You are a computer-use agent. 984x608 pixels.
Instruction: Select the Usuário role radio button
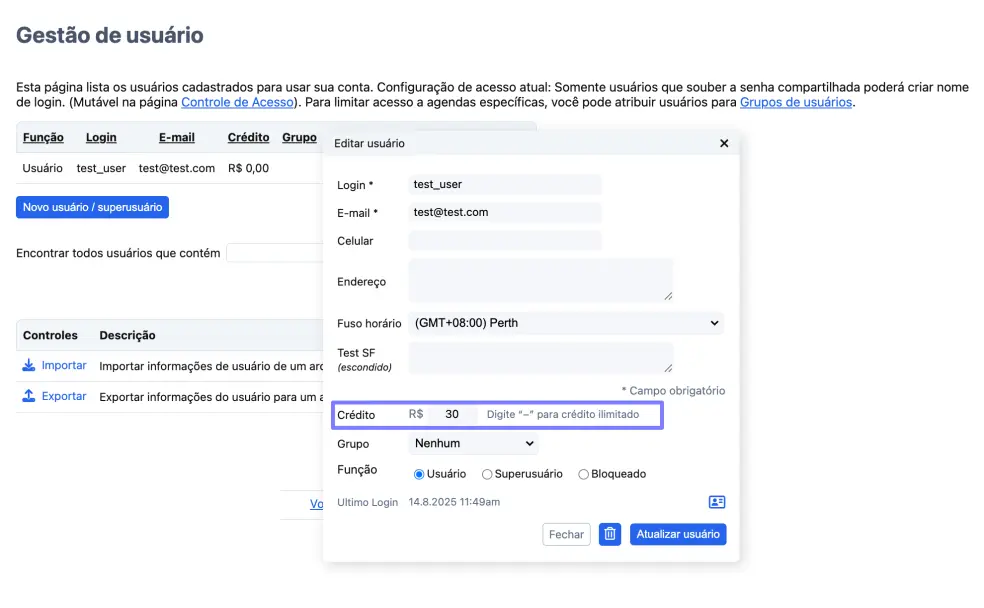point(419,474)
